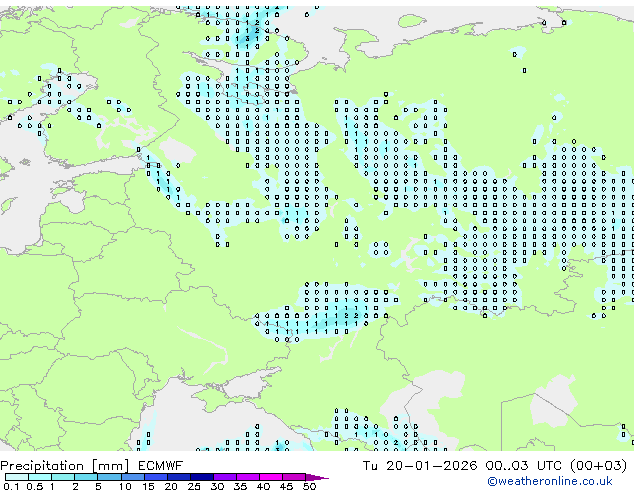
Task: Click the over-50 mm arrow tip of scale
Action: click(317, 477)
